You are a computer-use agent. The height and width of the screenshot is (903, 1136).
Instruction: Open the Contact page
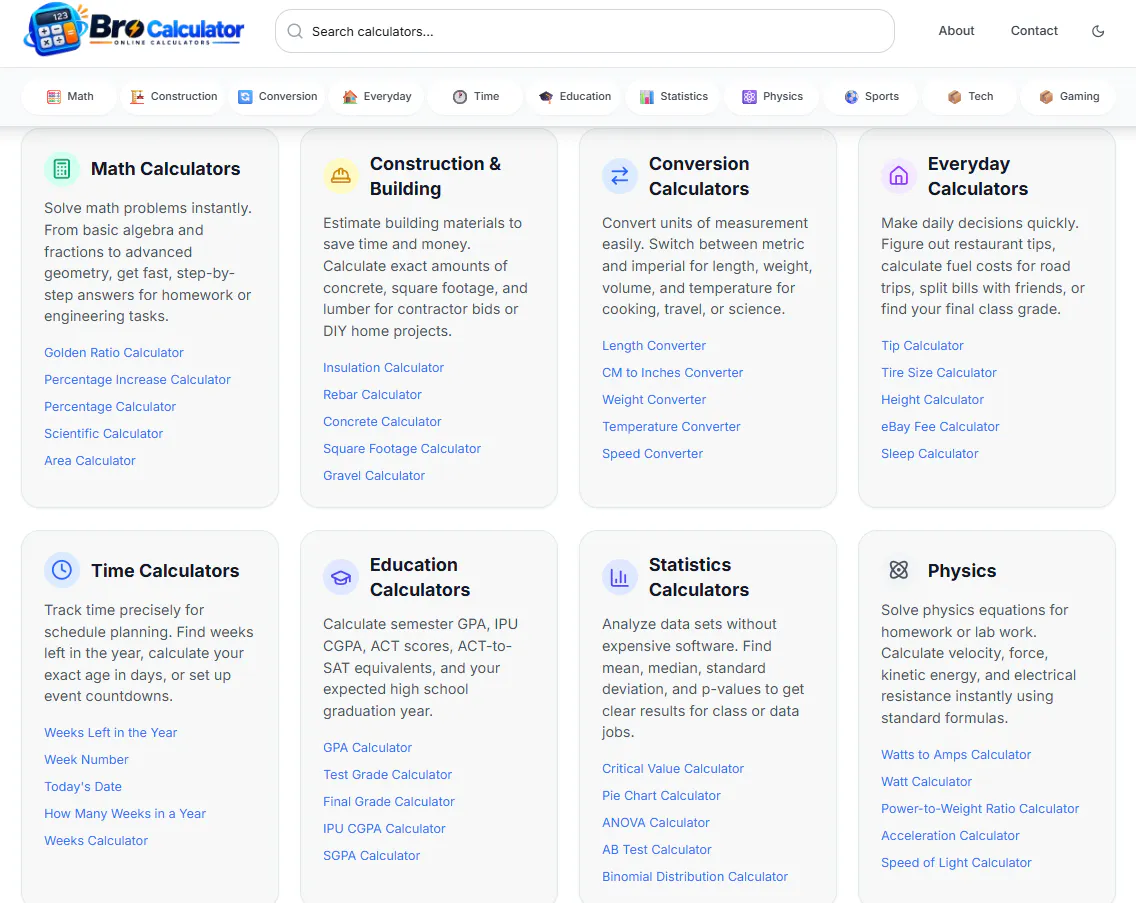[1034, 31]
